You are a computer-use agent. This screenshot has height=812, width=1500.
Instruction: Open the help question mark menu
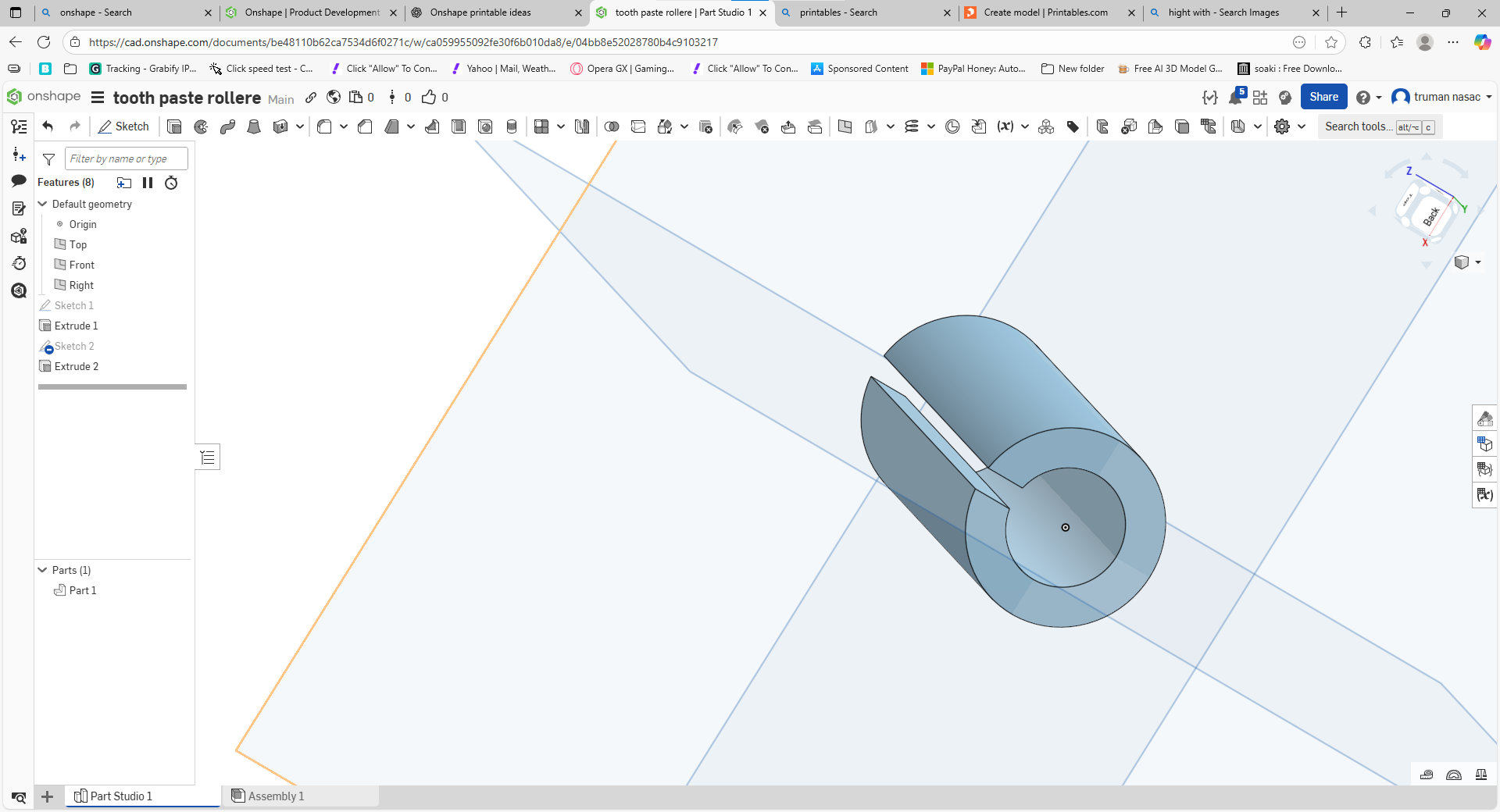pos(1369,97)
